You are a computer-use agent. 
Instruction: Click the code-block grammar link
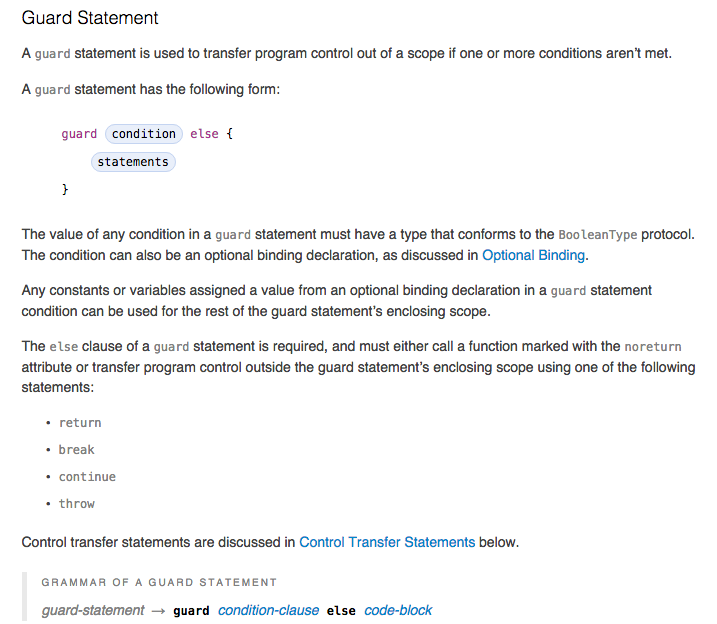pos(398,610)
